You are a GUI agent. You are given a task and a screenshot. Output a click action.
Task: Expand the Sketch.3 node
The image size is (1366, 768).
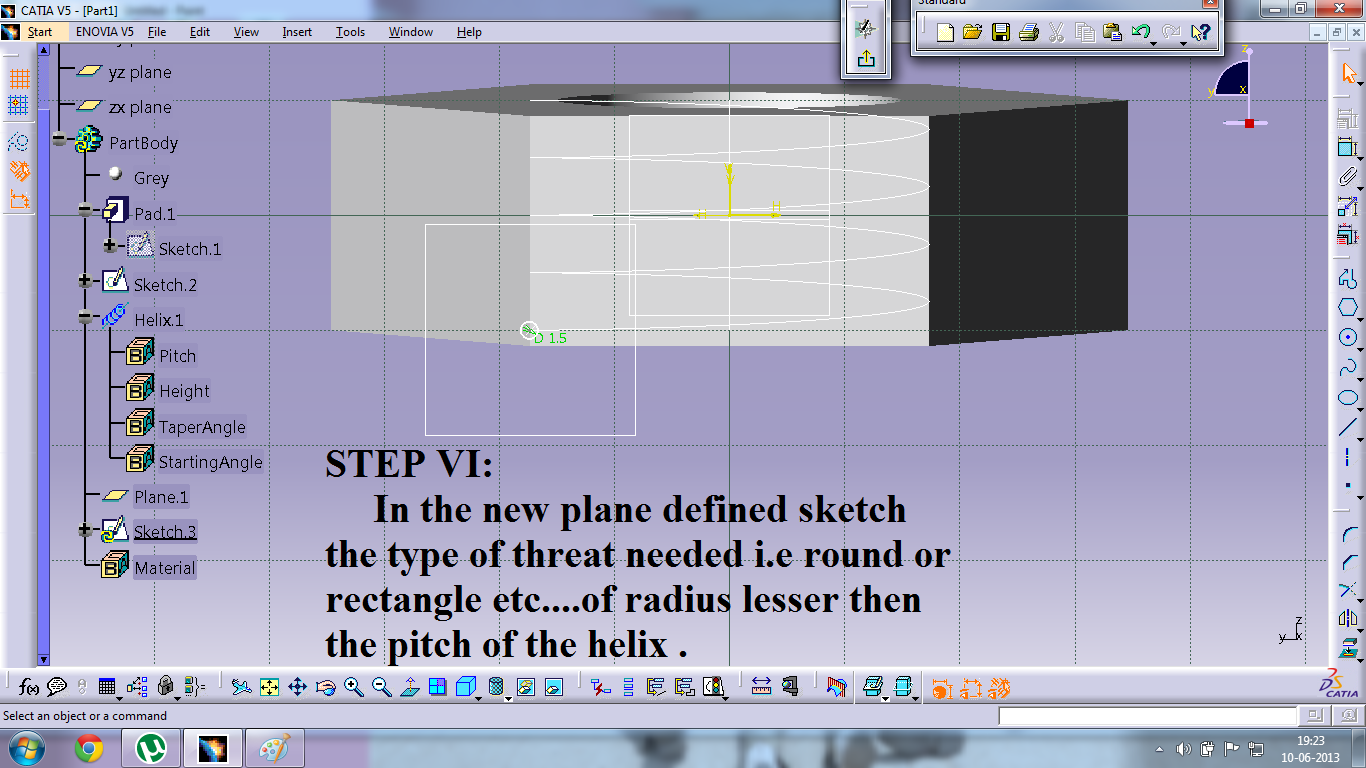(x=85, y=530)
